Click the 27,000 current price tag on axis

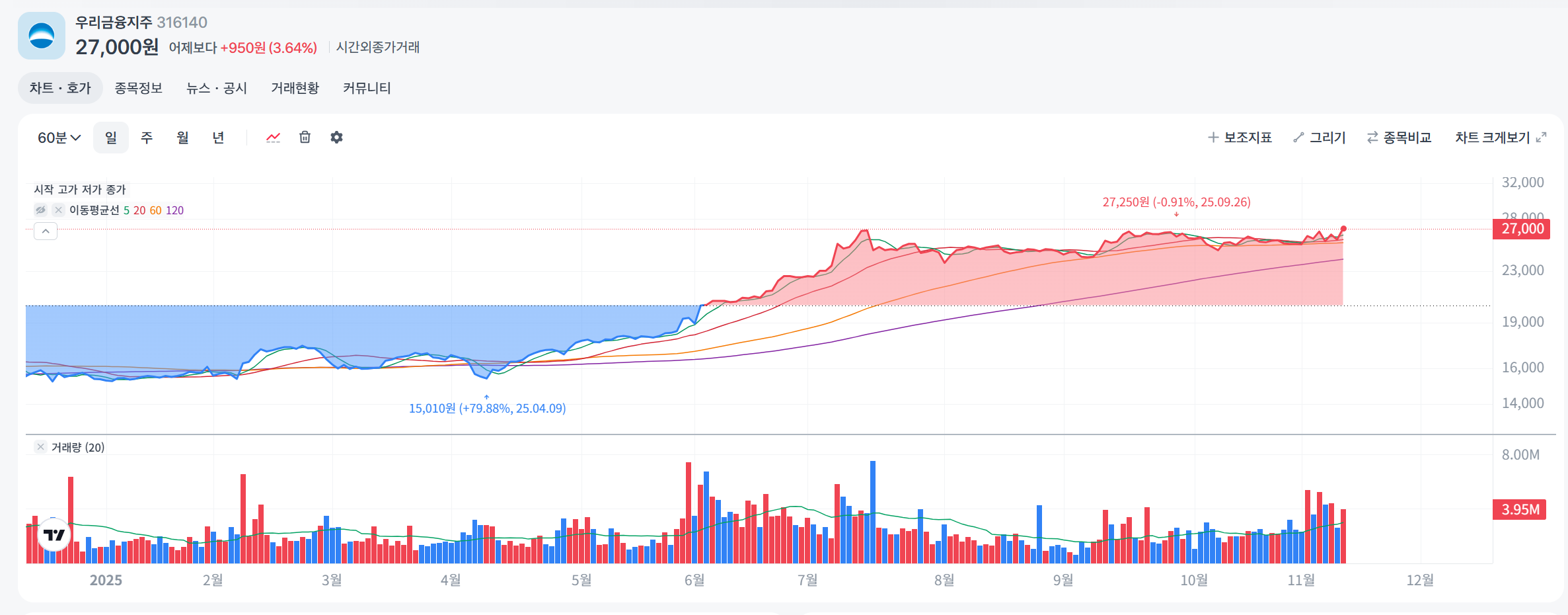pos(1522,229)
